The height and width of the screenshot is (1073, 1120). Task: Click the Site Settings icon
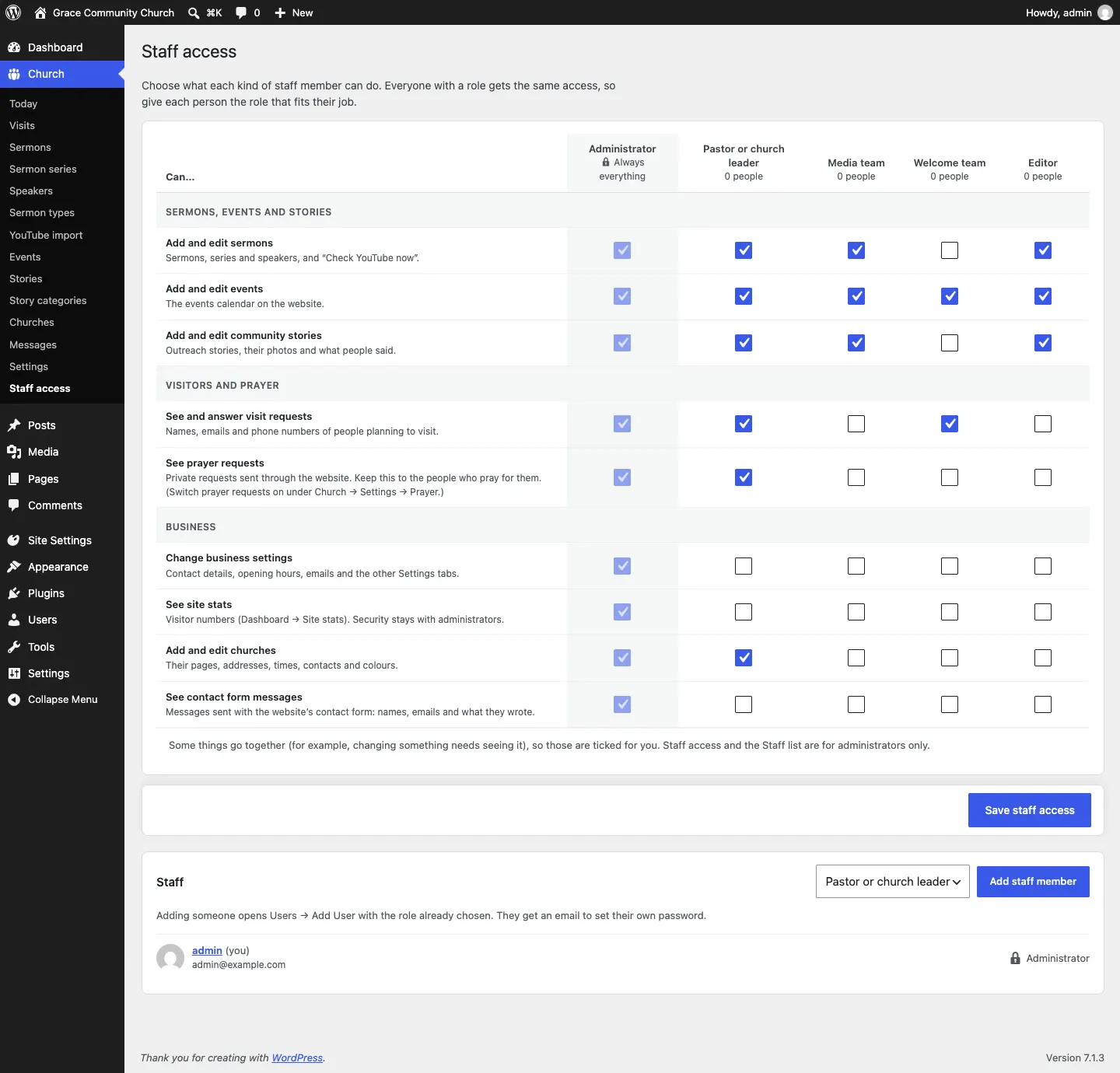pyautogui.click(x=14, y=540)
